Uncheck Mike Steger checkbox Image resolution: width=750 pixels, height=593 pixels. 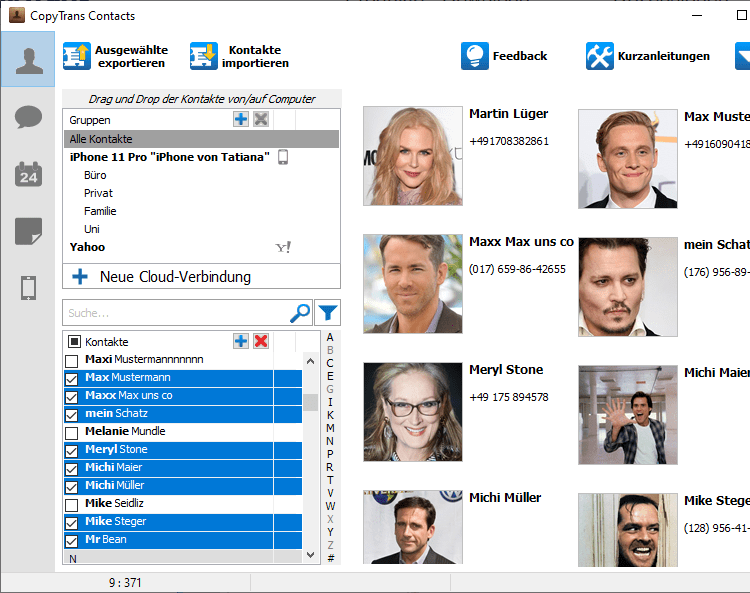pos(72,523)
